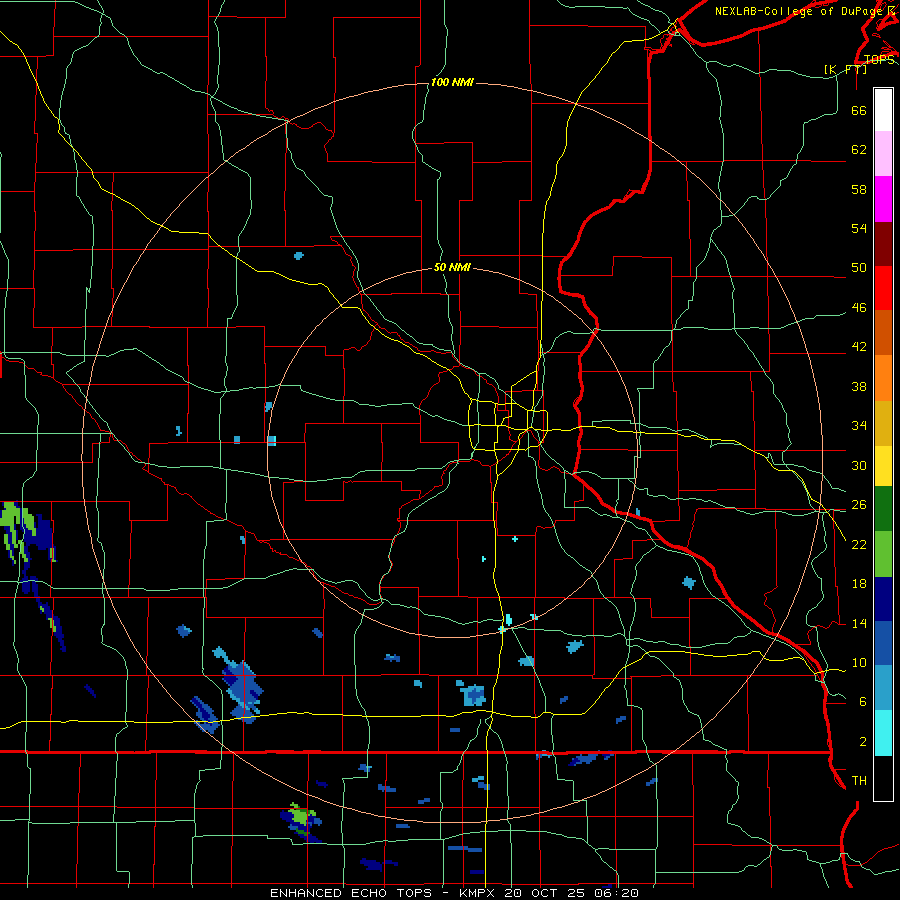
Task: Click the "50 NMI" range ring label
Action: click(452, 267)
